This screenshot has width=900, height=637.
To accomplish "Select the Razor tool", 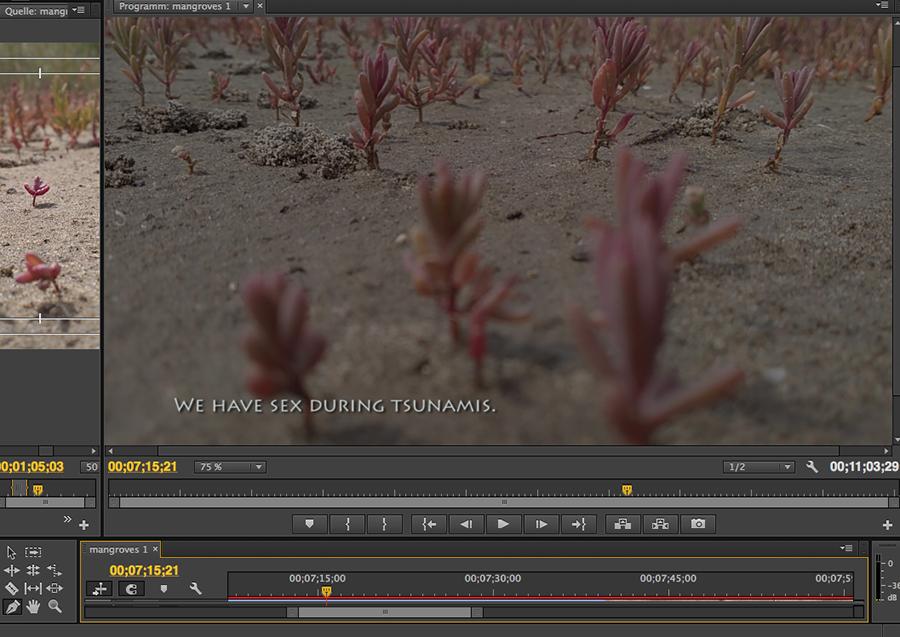I will [12, 588].
